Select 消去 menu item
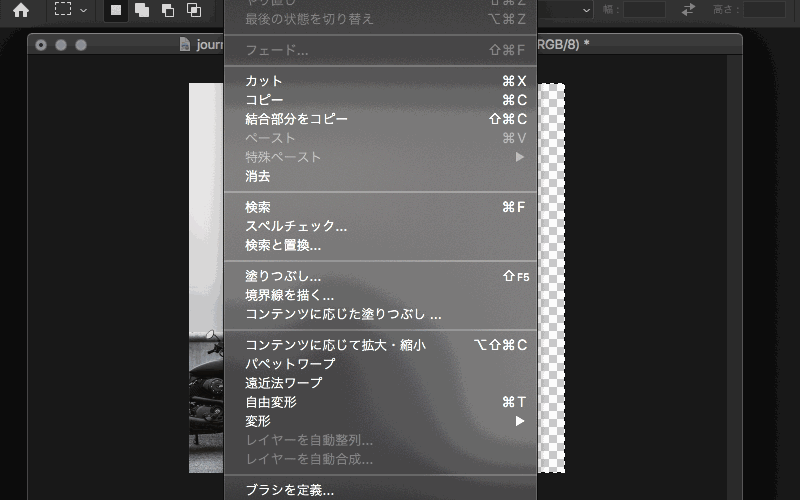Viewport: 800px width, 500px height. click(x=381, y=176)
